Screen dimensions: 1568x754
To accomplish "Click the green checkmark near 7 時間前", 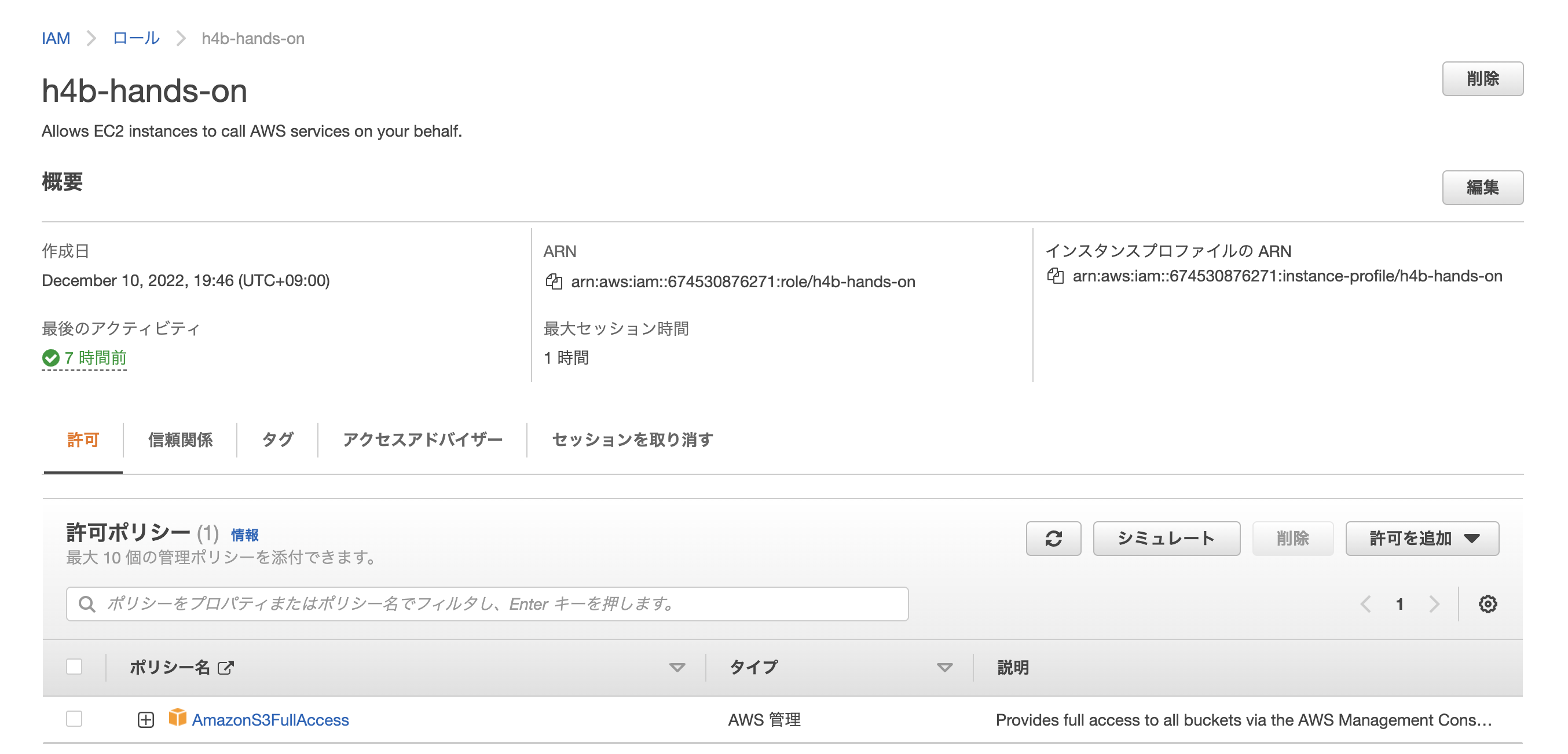I will coord(50,358).
